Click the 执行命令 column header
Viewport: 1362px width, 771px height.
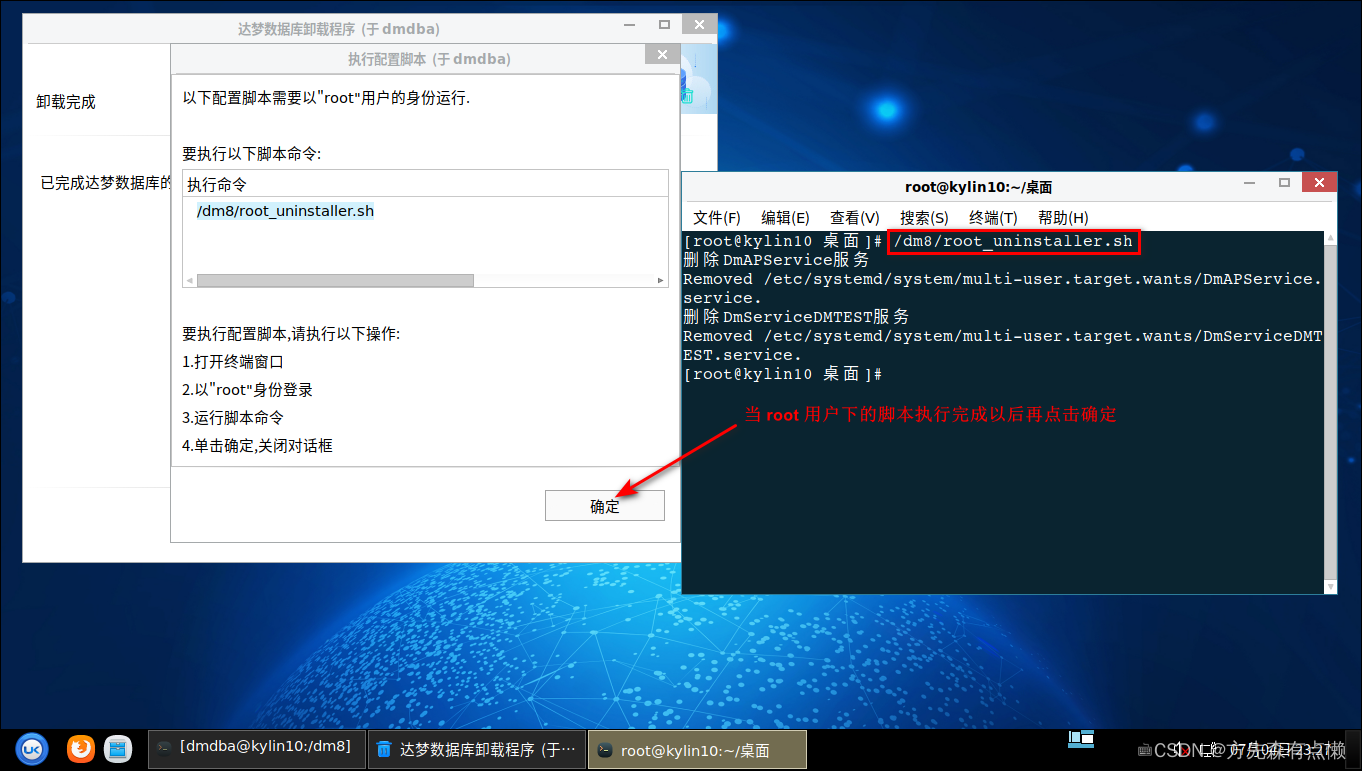click(425, 184)
